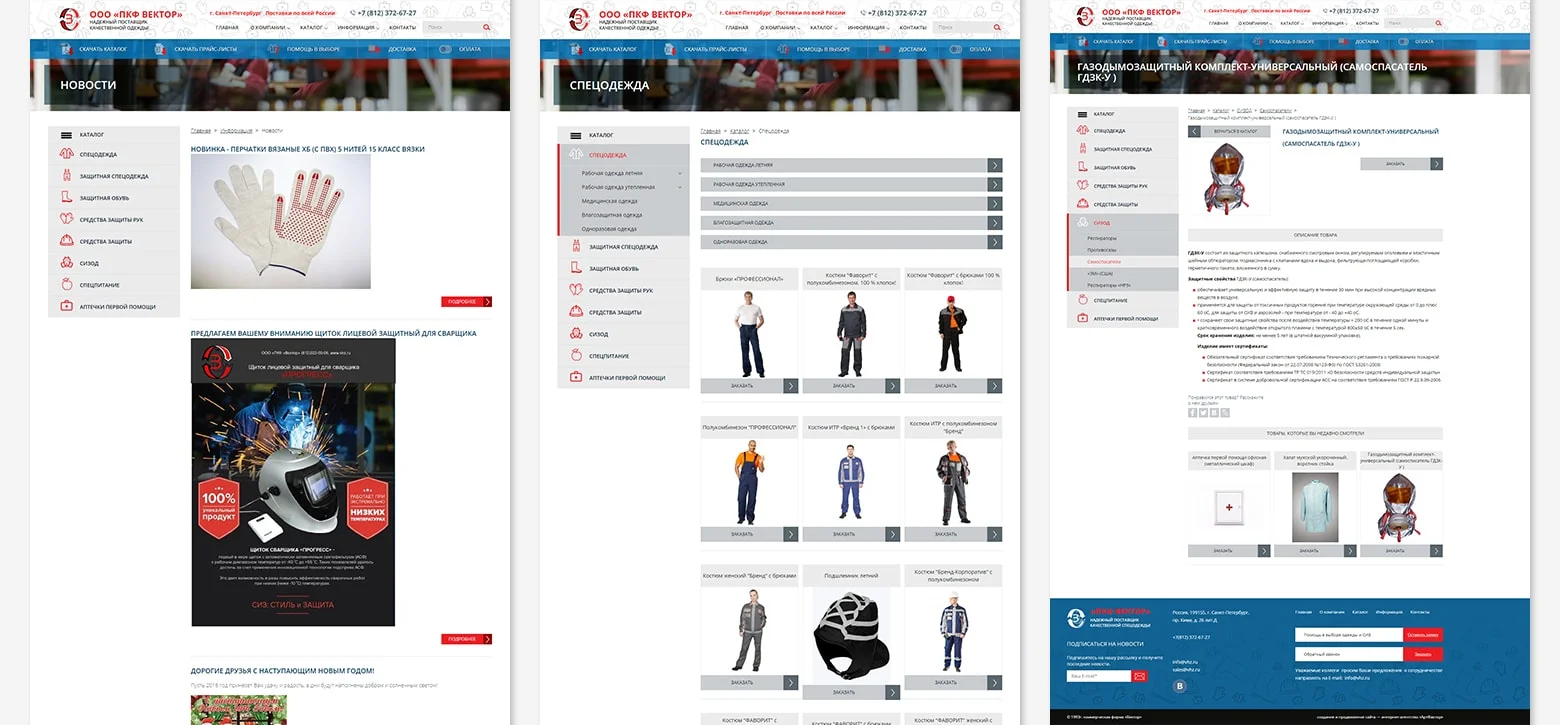Expand Рабочая одежда летняя chevron in sidebar

[680, 173]
